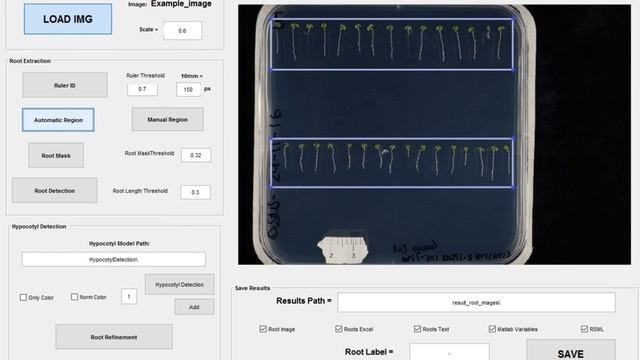
Task: Enable the Only Color checkbox
Action: (23, 297)
